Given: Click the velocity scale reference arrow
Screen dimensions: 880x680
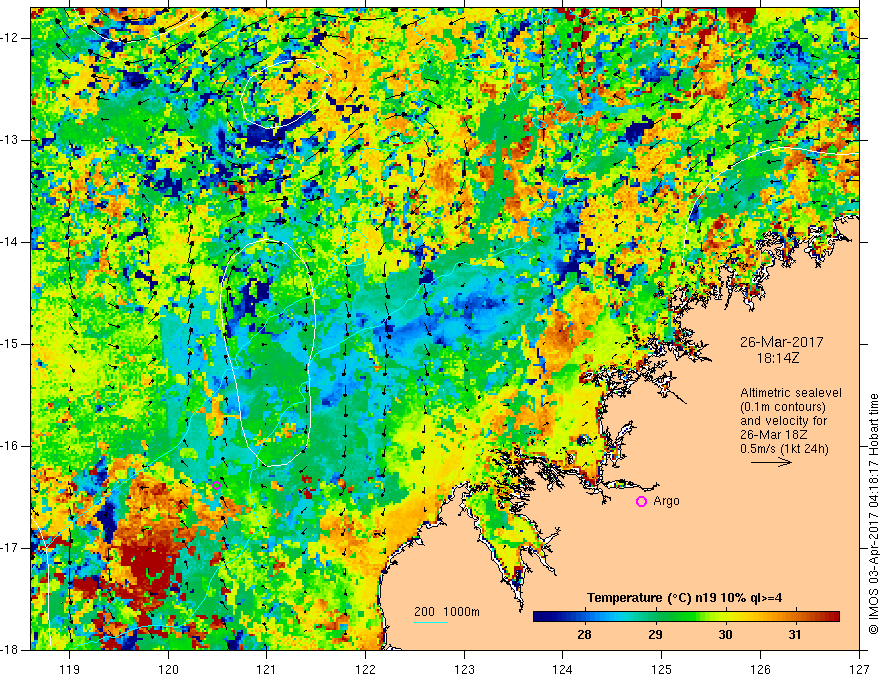Looking at the screenshot, I should pos(771,462).
